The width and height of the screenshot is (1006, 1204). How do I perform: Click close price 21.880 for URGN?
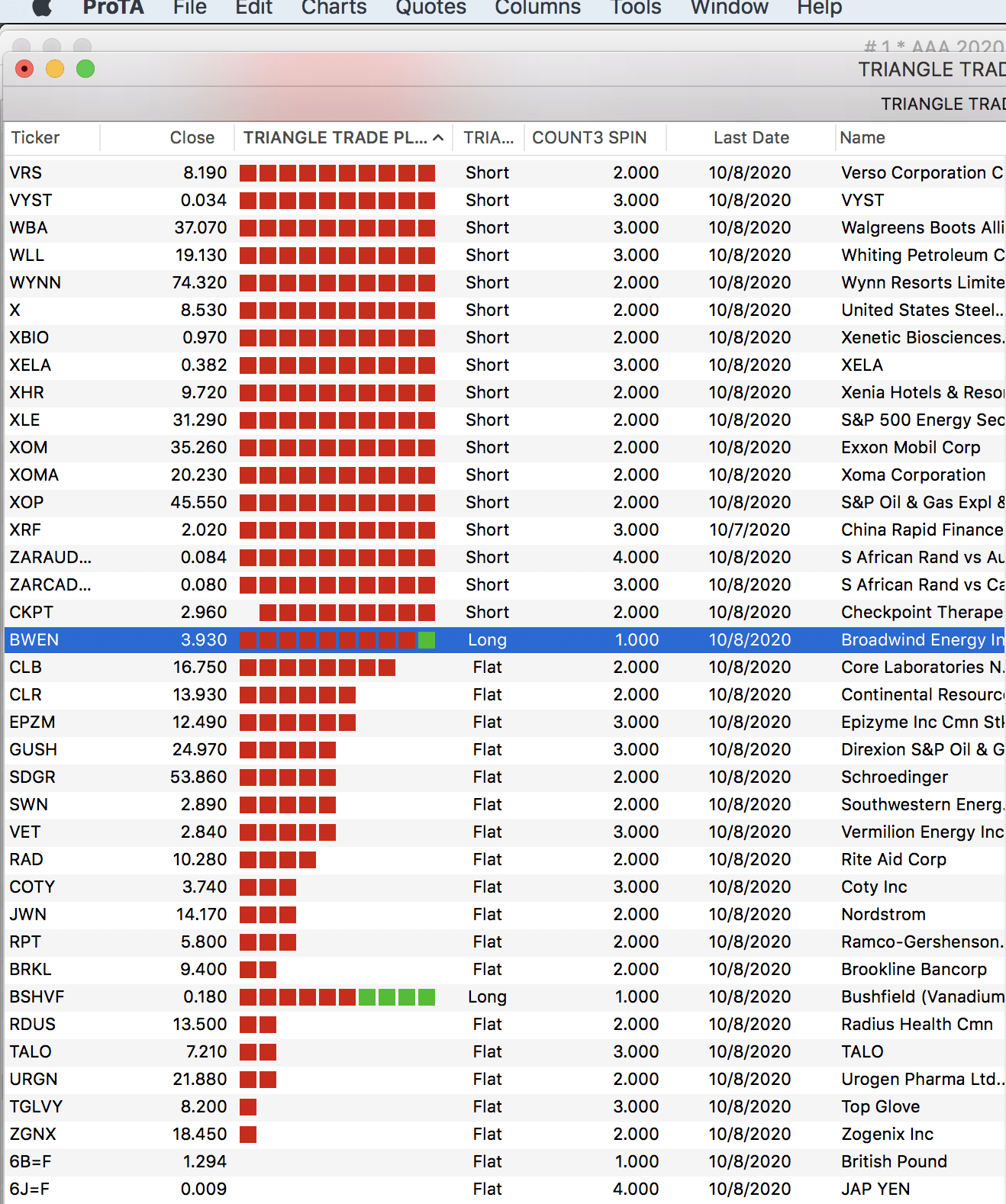click(199, 1079)
